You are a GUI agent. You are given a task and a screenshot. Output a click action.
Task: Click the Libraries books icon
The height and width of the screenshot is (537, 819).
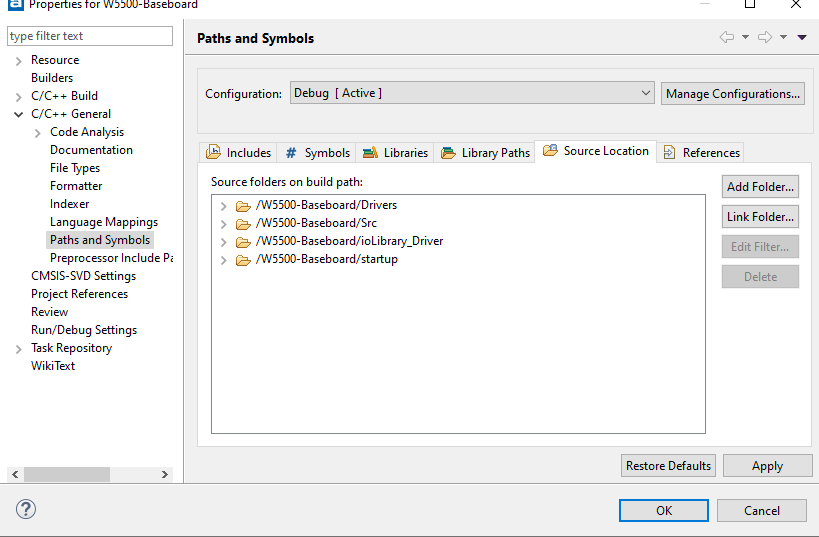(x=370, y=153)
